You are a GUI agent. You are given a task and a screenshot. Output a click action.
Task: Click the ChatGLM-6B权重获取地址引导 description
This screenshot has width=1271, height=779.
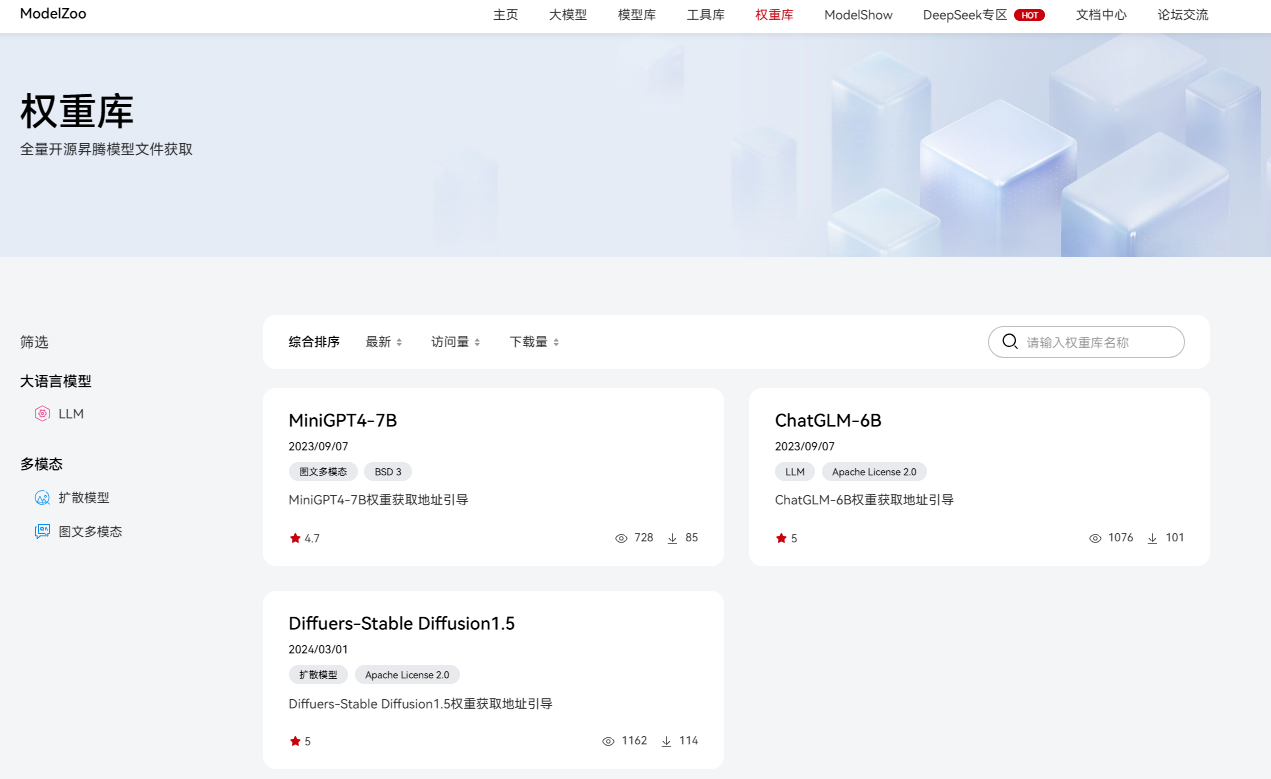(x=864, y=500)
